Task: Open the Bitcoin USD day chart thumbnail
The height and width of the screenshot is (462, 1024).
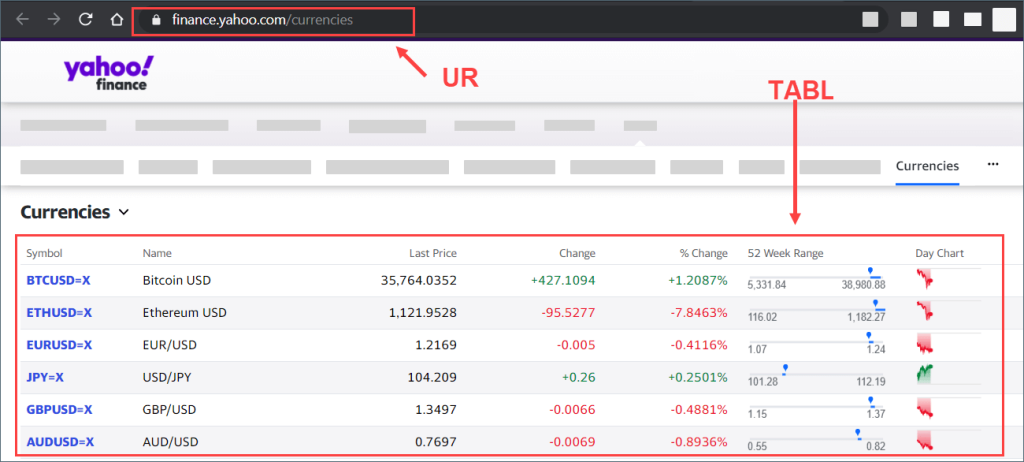Action: 926,279
